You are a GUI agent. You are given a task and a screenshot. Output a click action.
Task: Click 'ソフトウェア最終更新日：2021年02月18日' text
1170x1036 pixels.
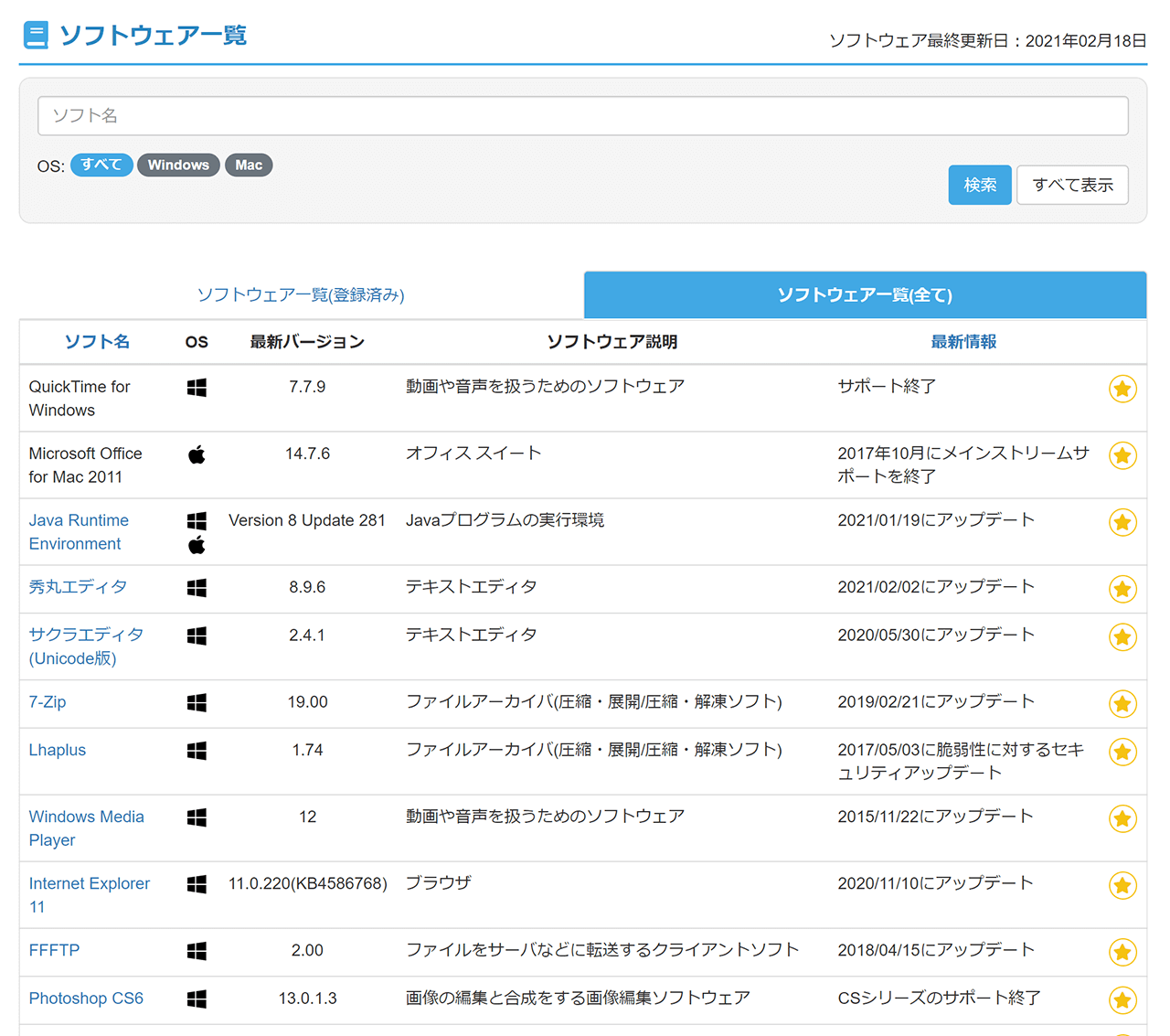pos(987,41)
